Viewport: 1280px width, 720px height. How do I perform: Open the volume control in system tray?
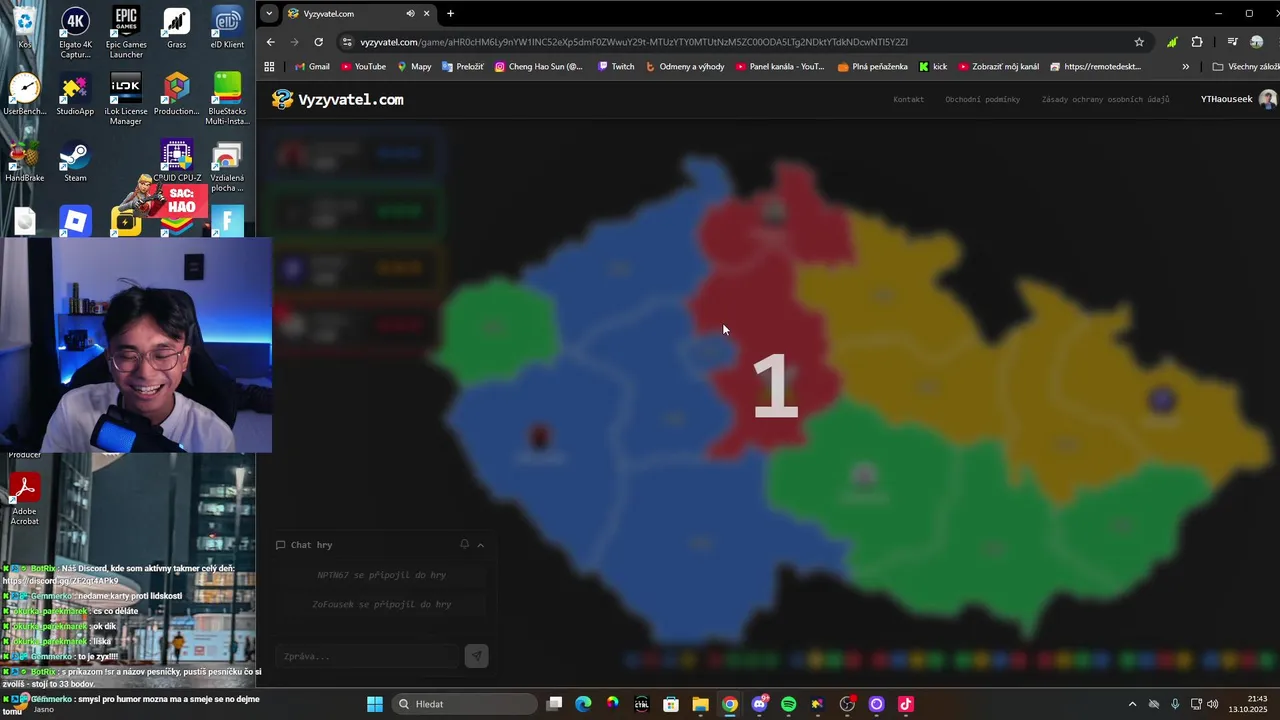pyautogui.click(x=1213, y=704)
